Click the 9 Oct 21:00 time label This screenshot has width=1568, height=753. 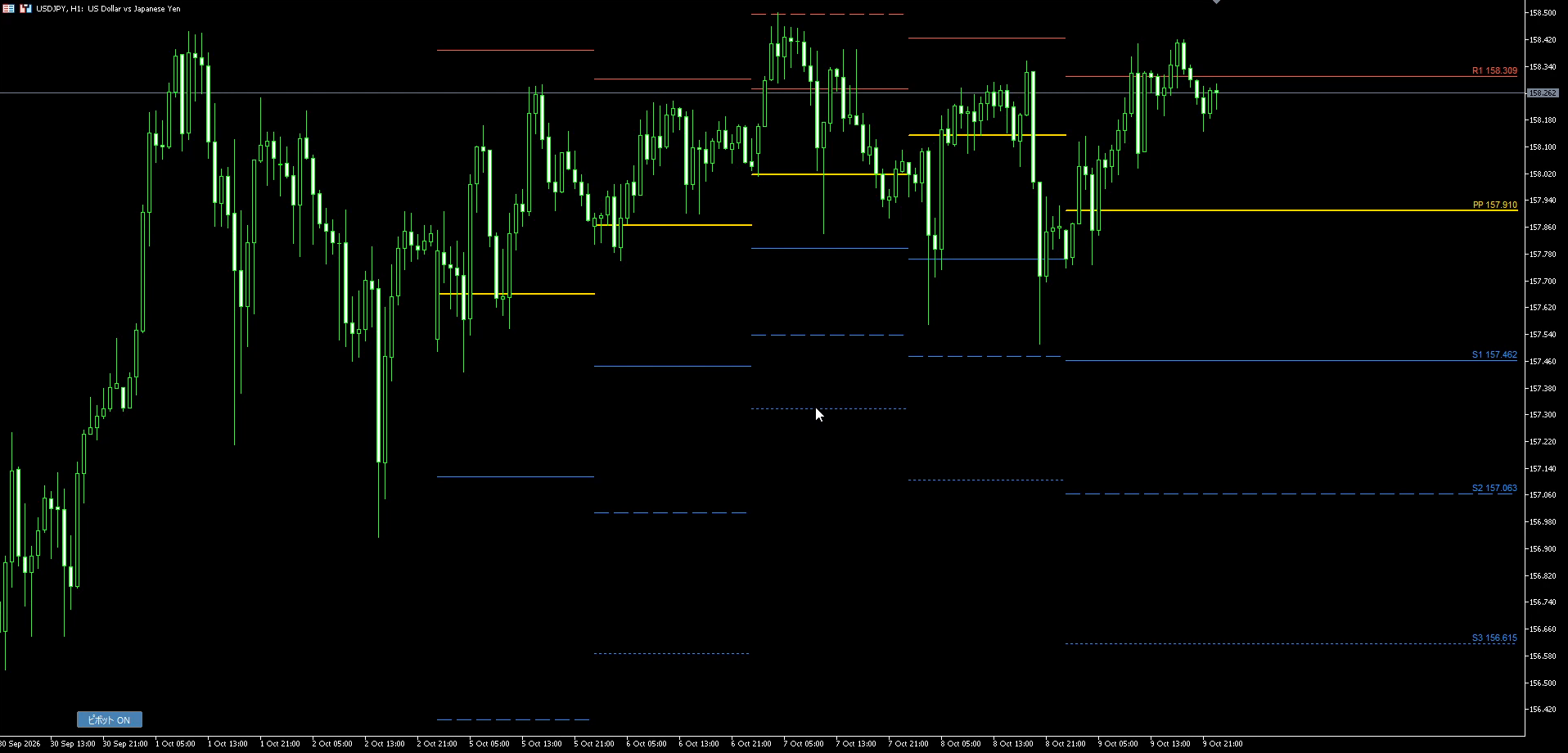click(1222, 744)
